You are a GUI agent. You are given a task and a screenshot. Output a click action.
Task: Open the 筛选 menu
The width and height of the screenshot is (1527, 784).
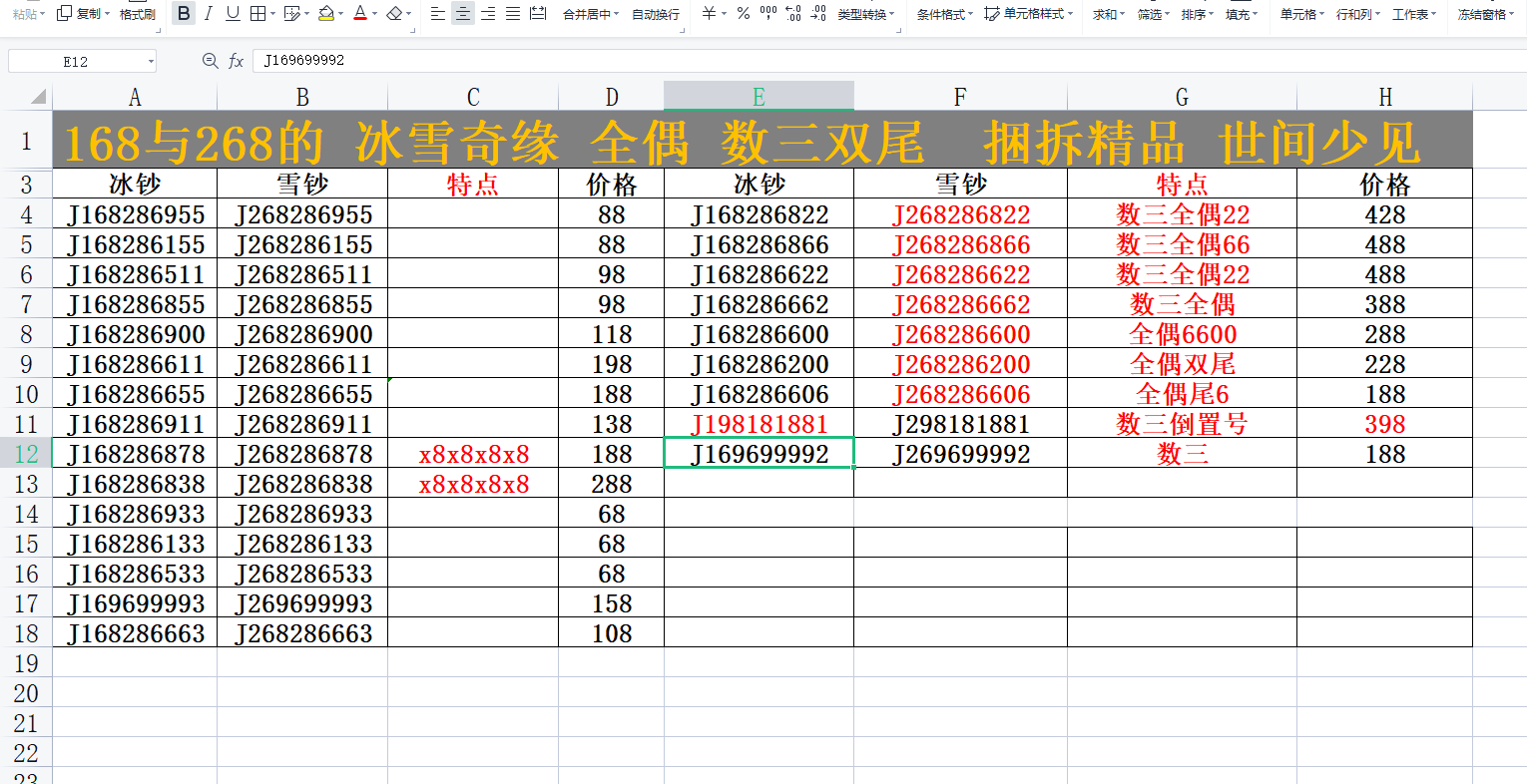pos(1153,14)
